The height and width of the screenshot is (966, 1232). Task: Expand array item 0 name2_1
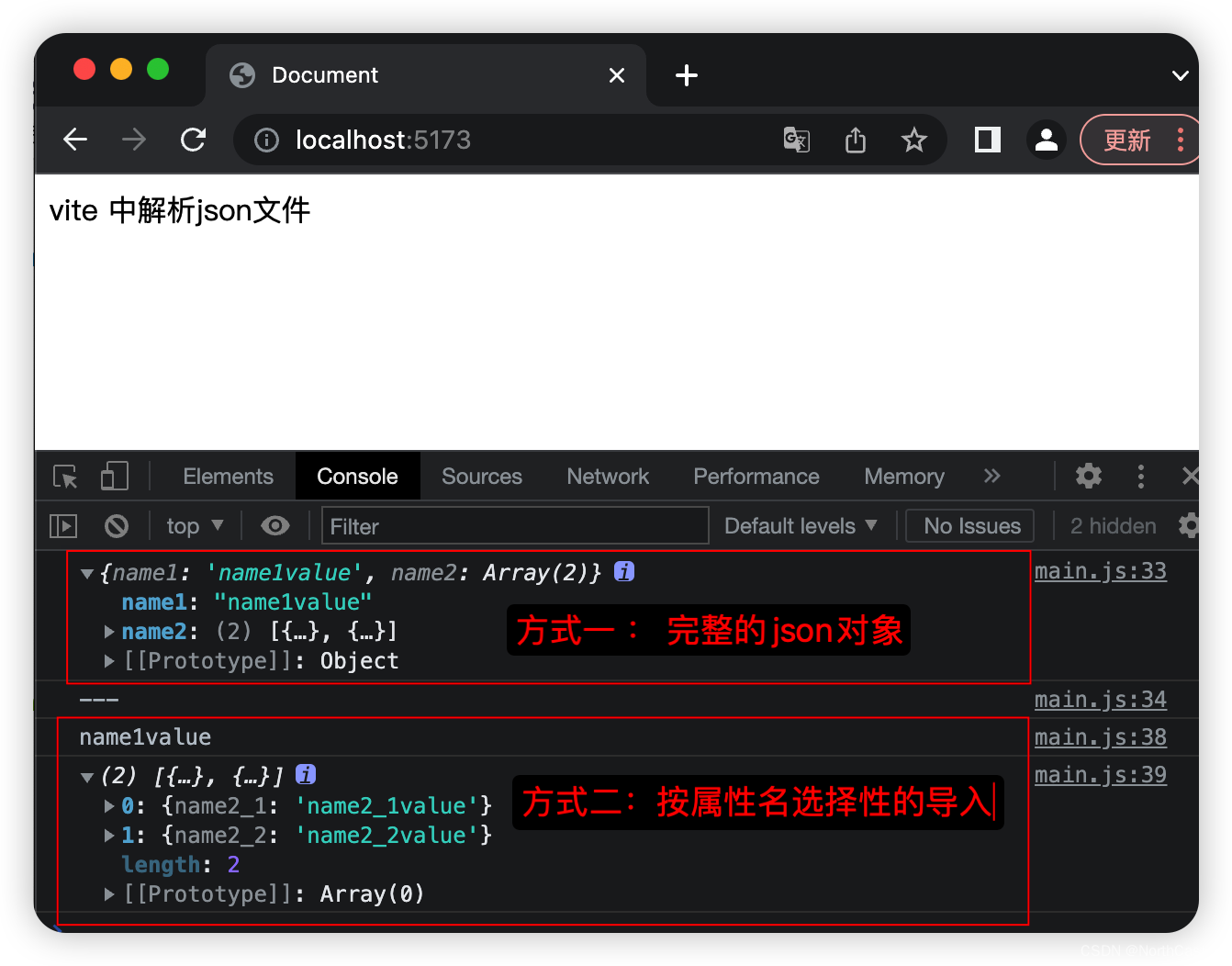(109, 806)
